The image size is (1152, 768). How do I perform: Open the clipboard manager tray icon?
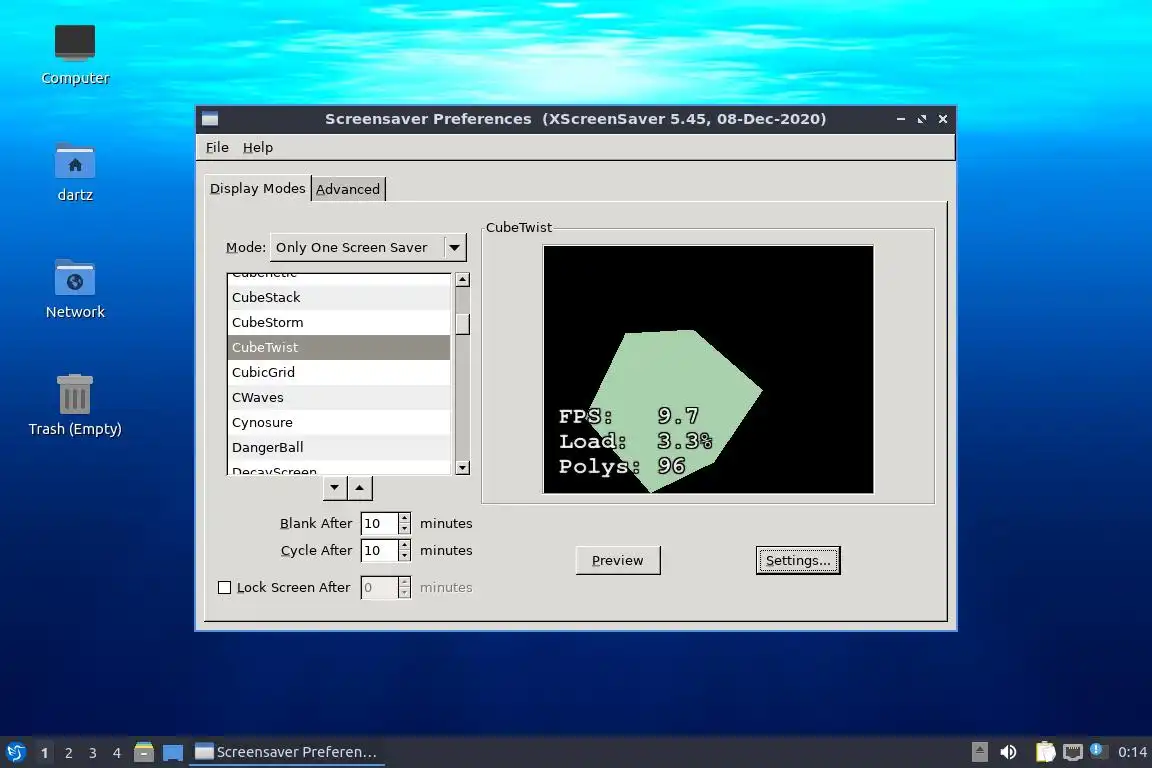click(x=1045, y=752)
